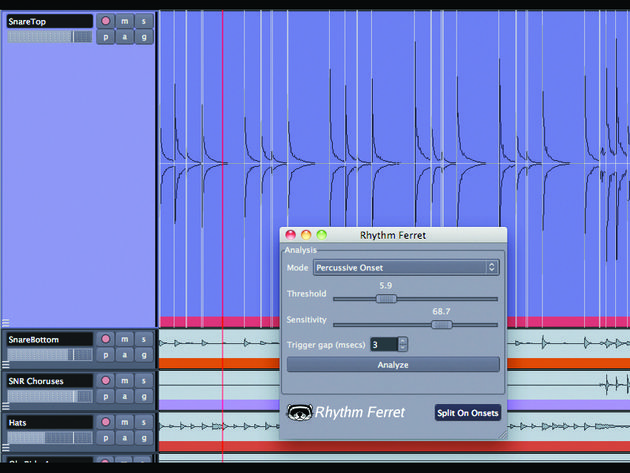Click the Analyze button in Rhythm Ferret
This screenshot has width=630, height=473.
tap(393, 365)
